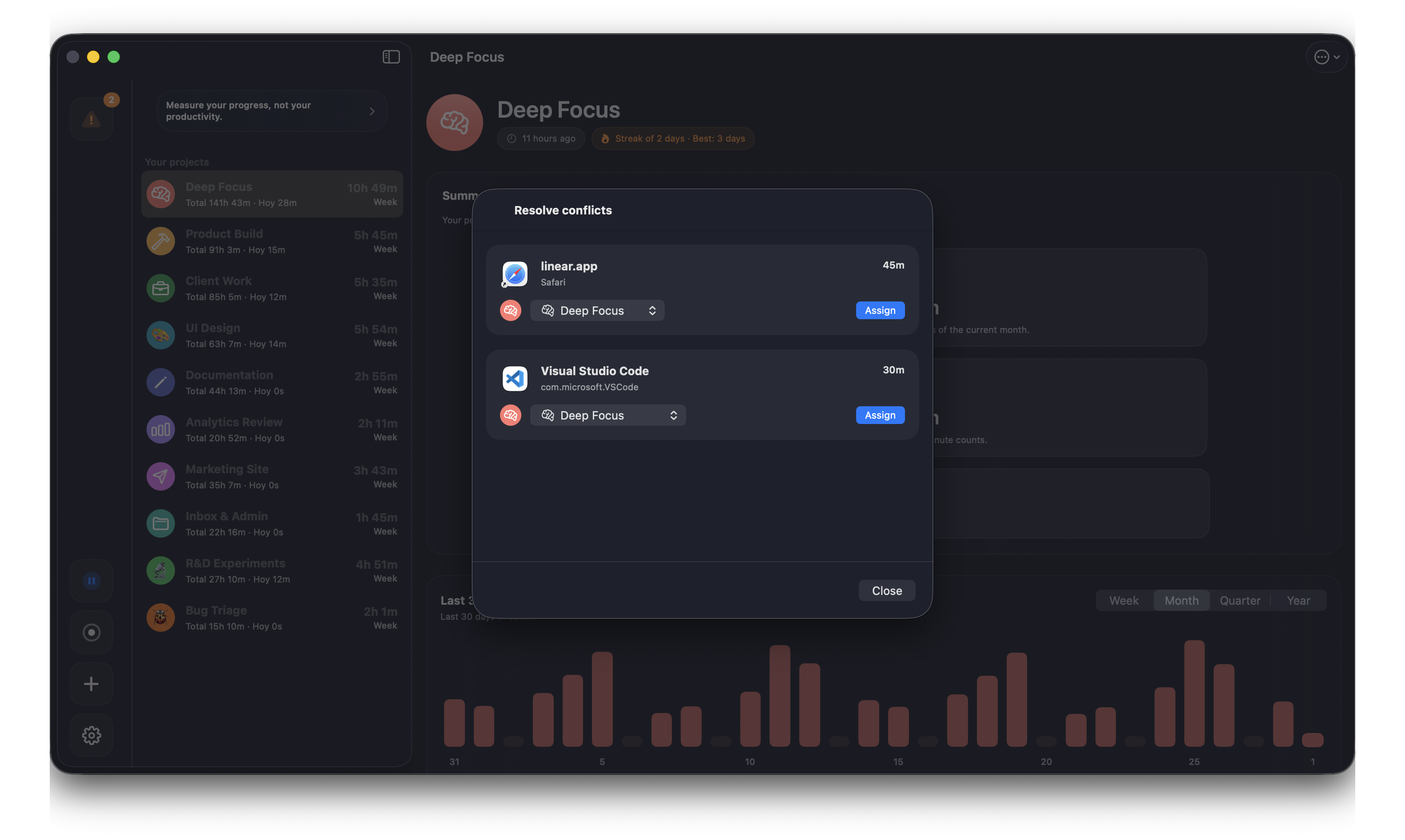The width and height of the screenshot is (1405, 840).
Task: Open project selector for Visual Studio Code
Action: 607,415
